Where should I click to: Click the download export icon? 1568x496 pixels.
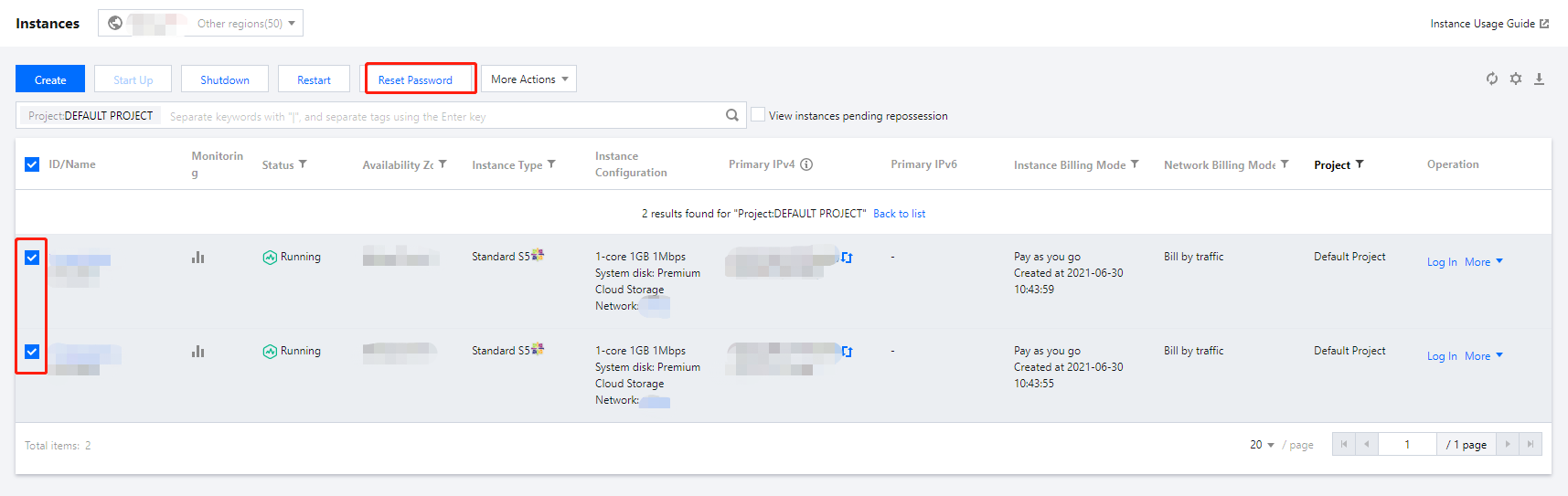click(1540, 79)
